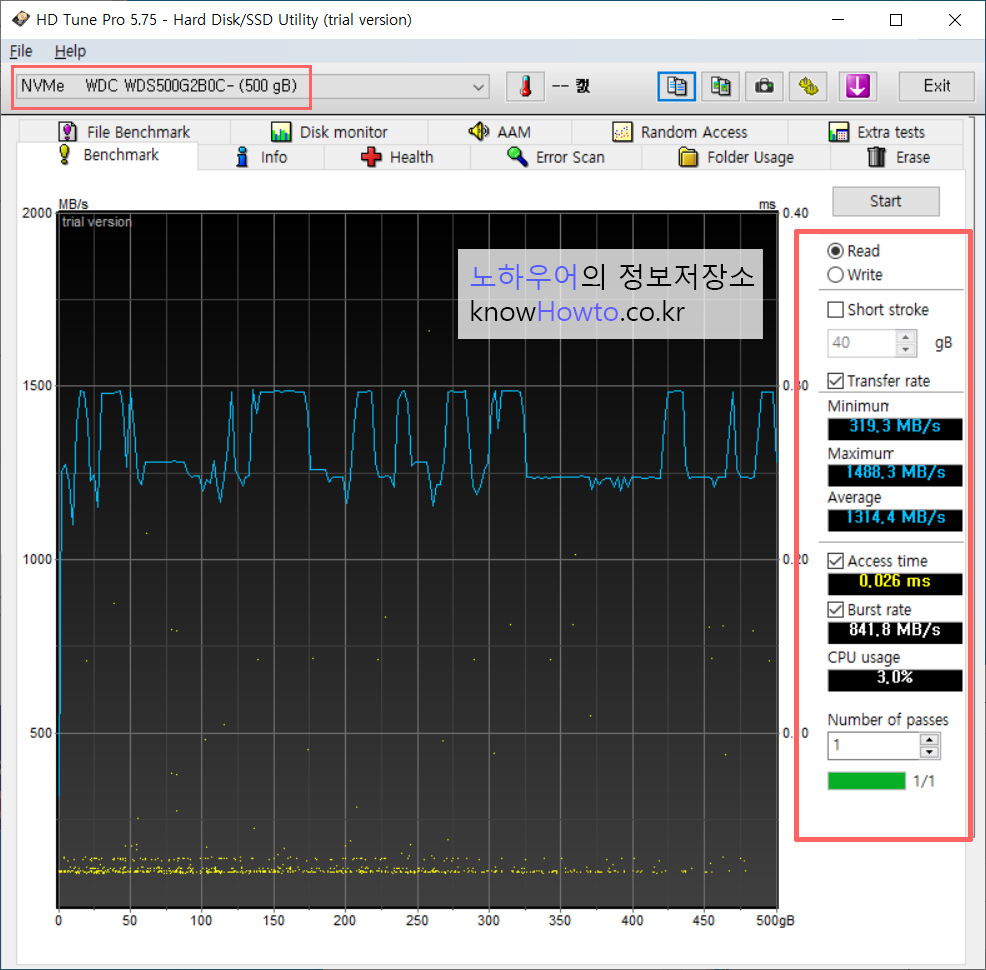Screen dimensions: 986x970
Task: Switch to Folder Usage tab
Action: (x=736, y=157)
